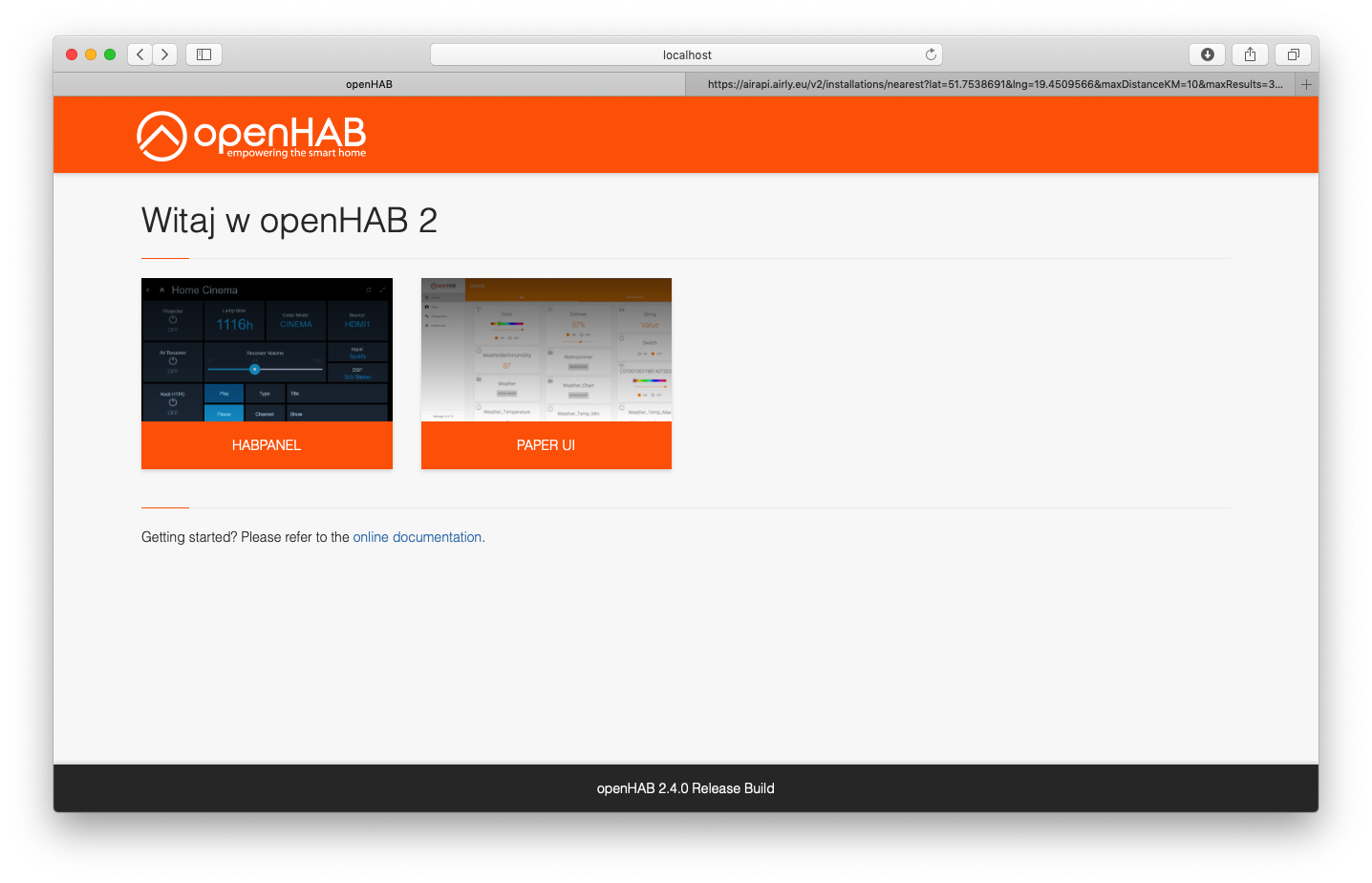Focus the localhost address bar
The image size is (1372, 883).
pos(686,54)
